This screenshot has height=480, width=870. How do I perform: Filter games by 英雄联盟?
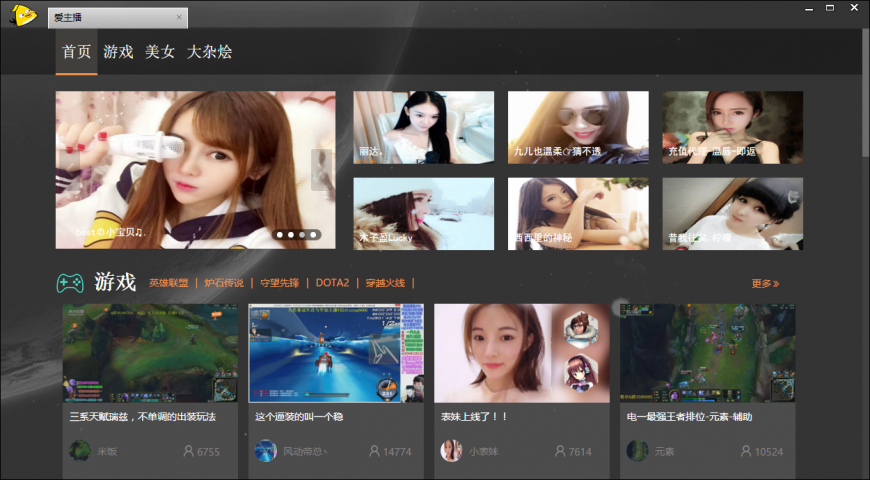[x=169, y=283]
